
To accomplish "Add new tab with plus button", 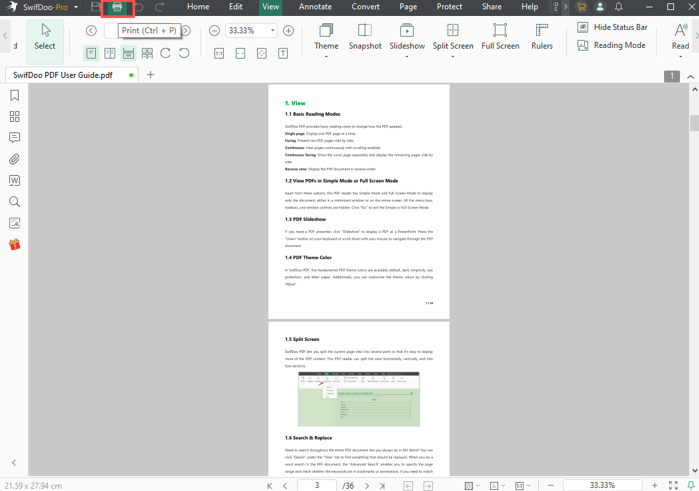I will 150,74.
